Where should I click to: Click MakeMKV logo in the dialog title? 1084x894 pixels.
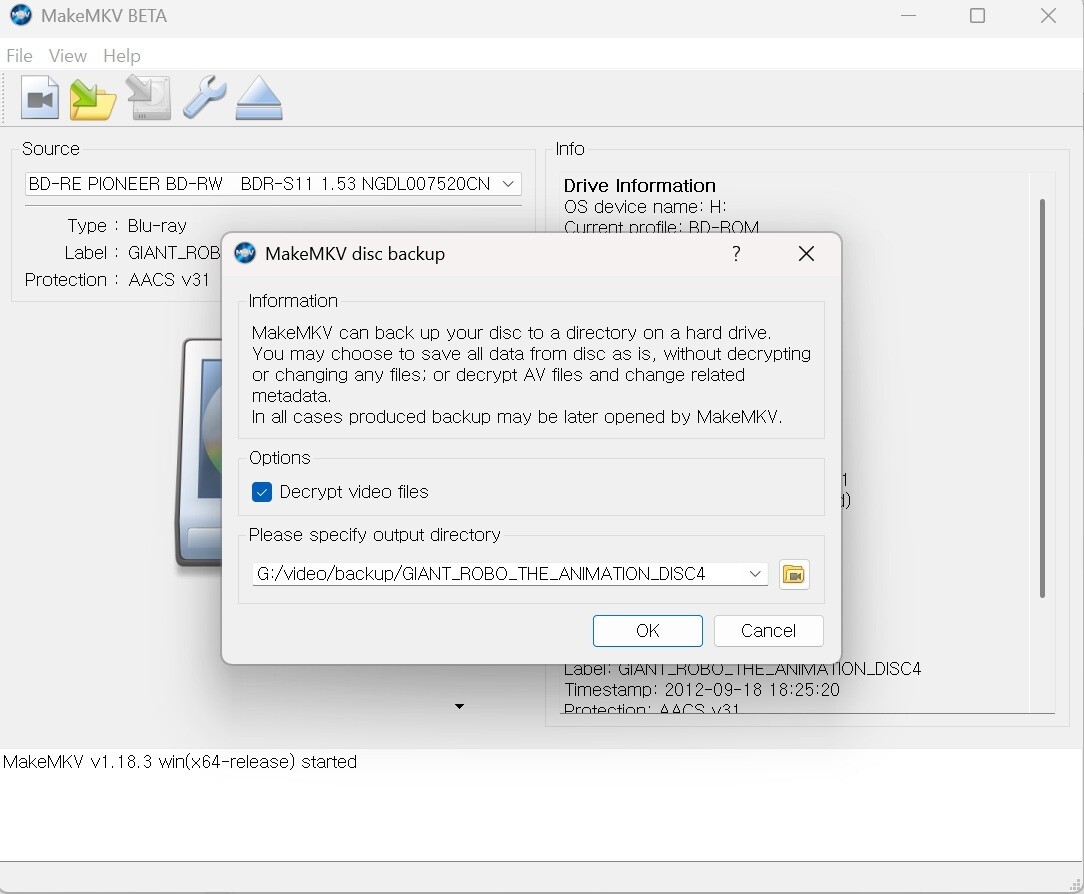245,254
